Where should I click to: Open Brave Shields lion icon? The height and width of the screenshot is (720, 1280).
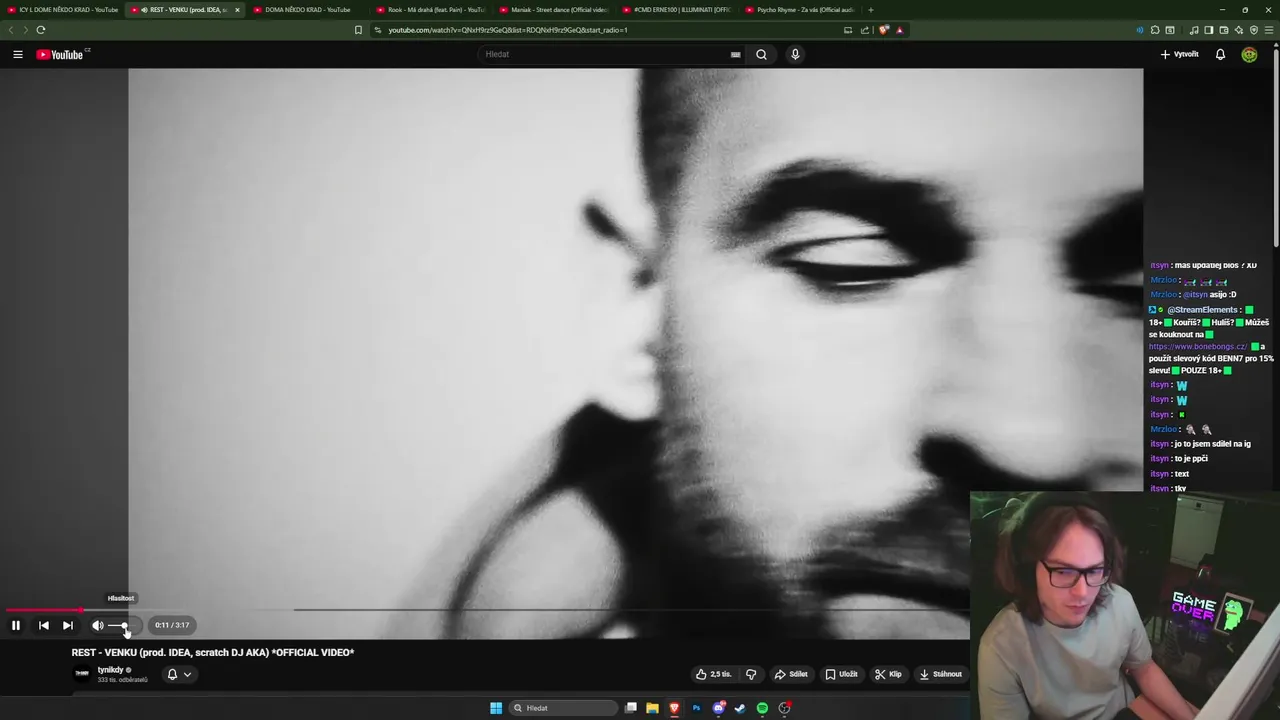pyautogui.click(x=884, y=30)
